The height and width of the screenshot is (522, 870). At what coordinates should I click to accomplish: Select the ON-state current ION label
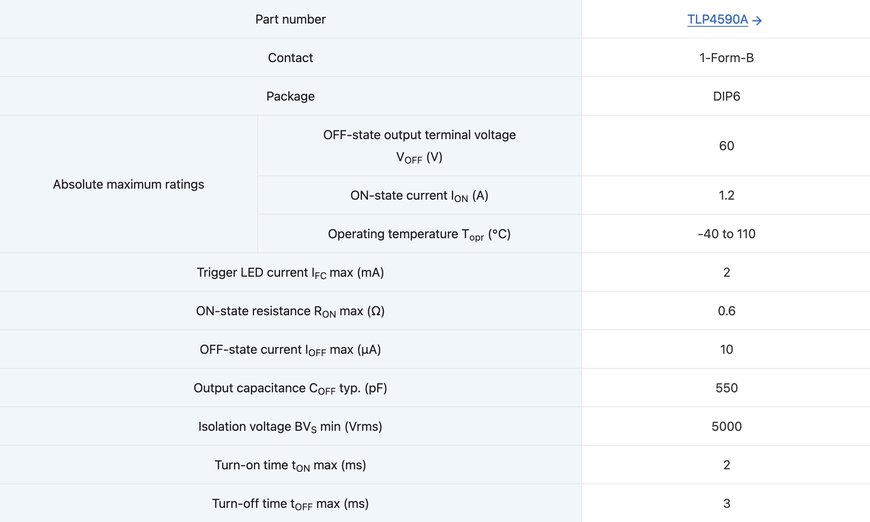click(419, 195)
